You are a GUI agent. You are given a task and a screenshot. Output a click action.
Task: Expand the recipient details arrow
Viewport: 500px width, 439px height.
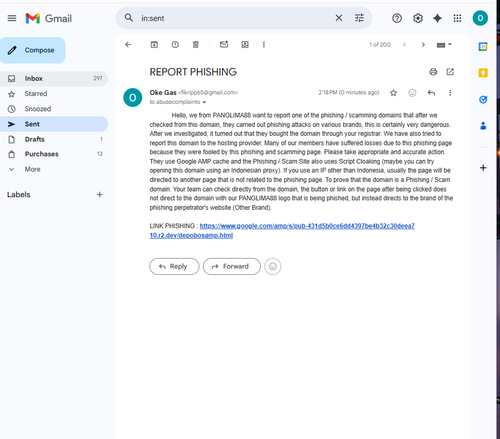[204, 102]
